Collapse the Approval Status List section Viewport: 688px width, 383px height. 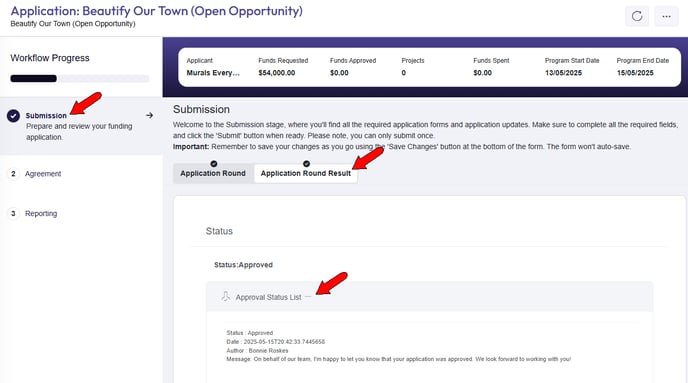pyautogui.click(x=308, y=297)
